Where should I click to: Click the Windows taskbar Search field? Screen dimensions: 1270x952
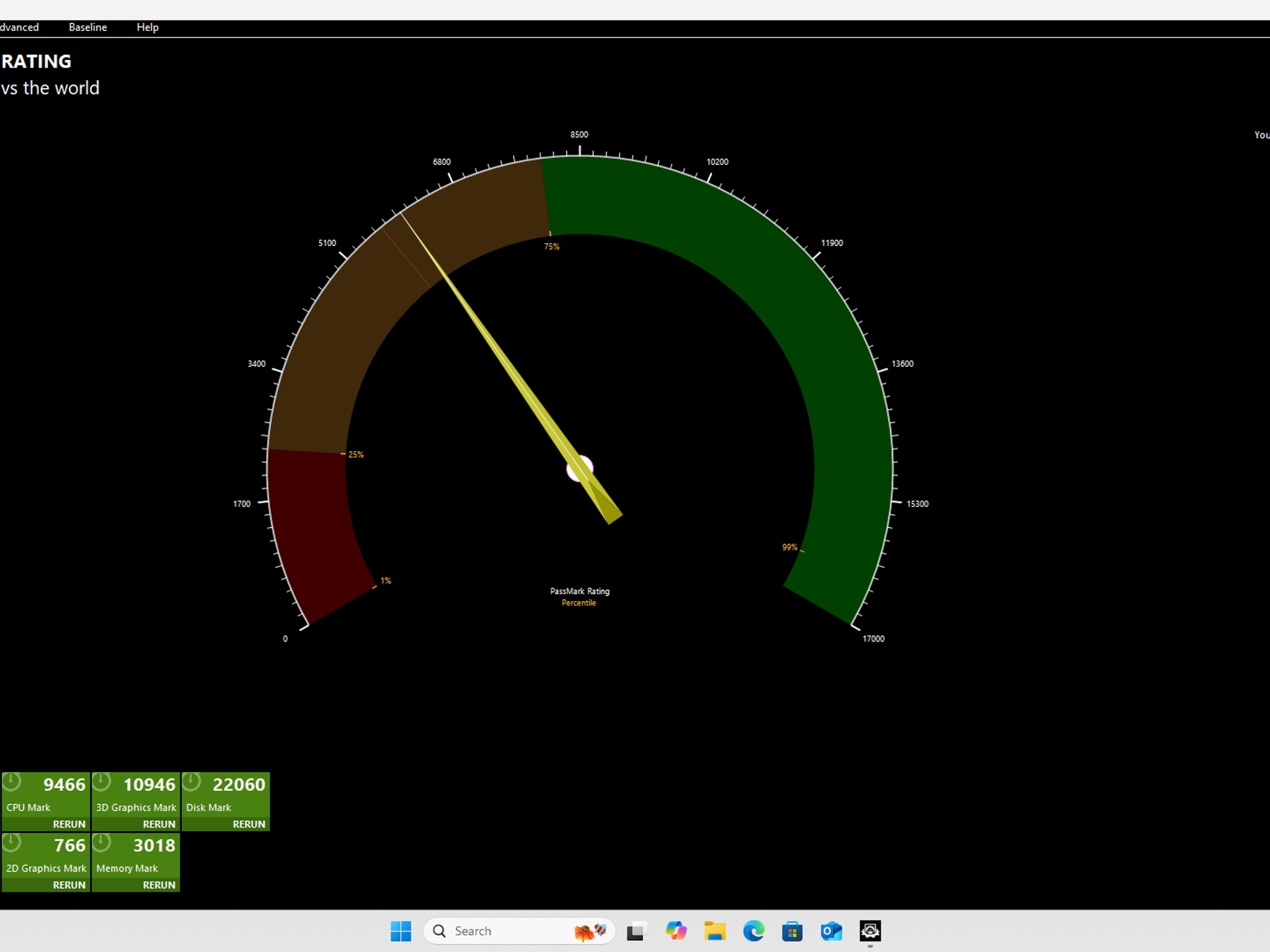[x=519, y=931]
